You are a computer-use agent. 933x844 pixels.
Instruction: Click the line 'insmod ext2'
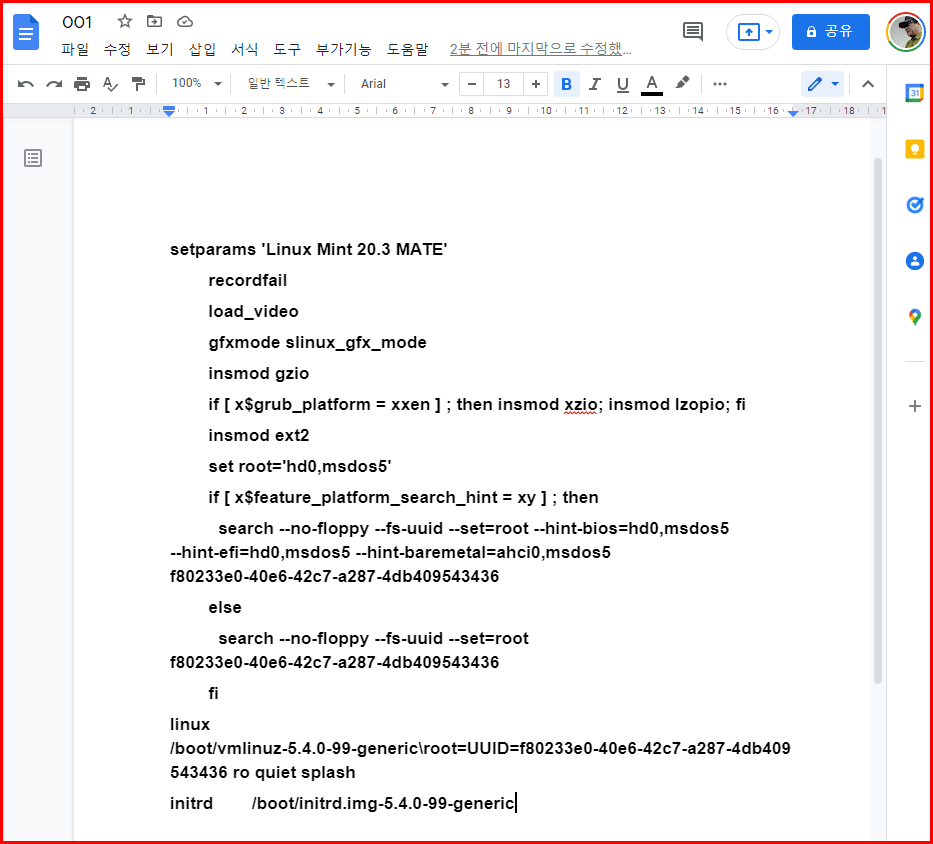(259, 436)
